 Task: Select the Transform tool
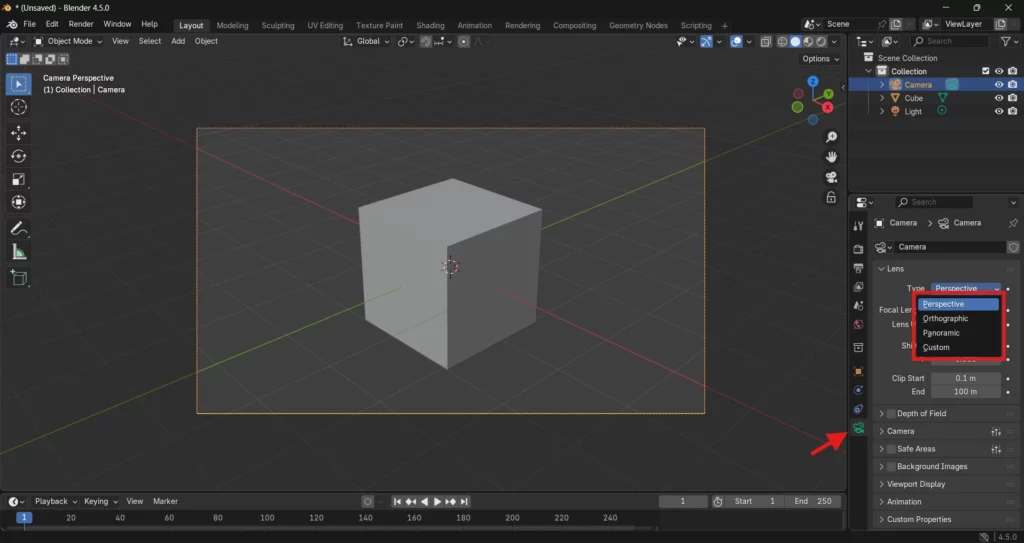tap(18, 202)
